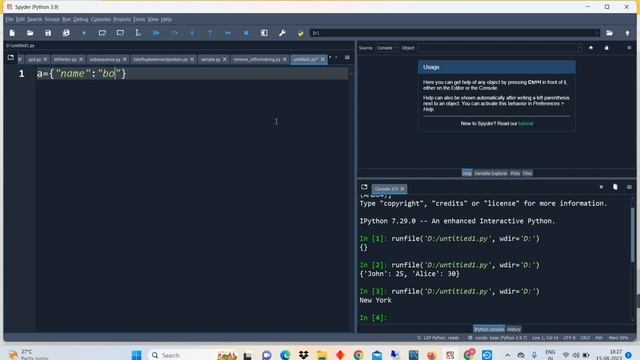Open the Help Source Console dropdown
Image resolution: width=640 pixels, height=360 pixels.
(x=387, y=48)
